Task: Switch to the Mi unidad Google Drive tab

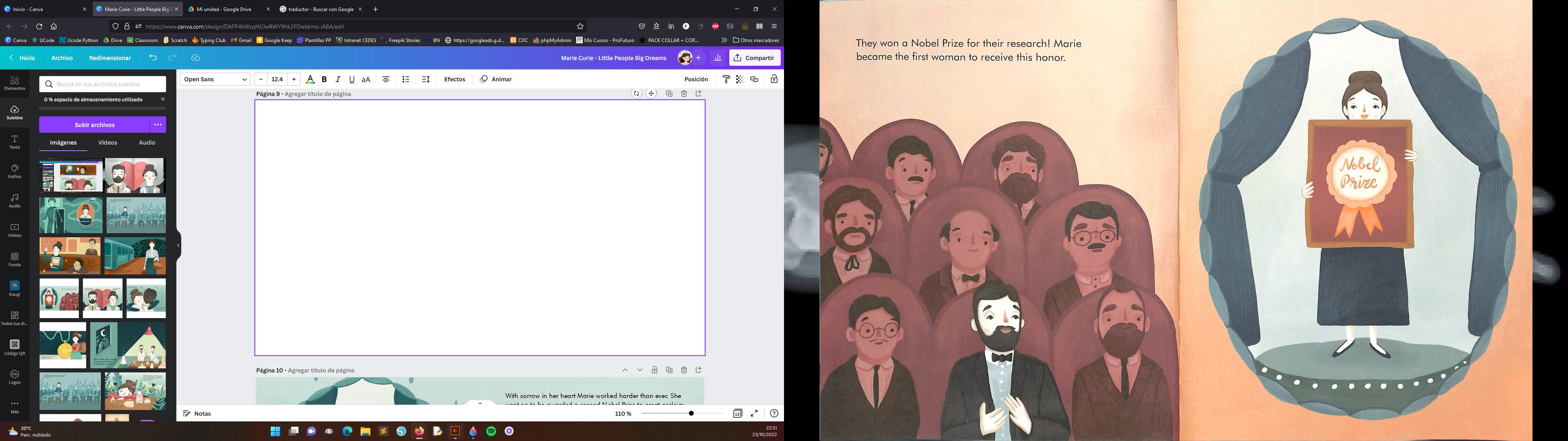Action: tap(229, 9)
